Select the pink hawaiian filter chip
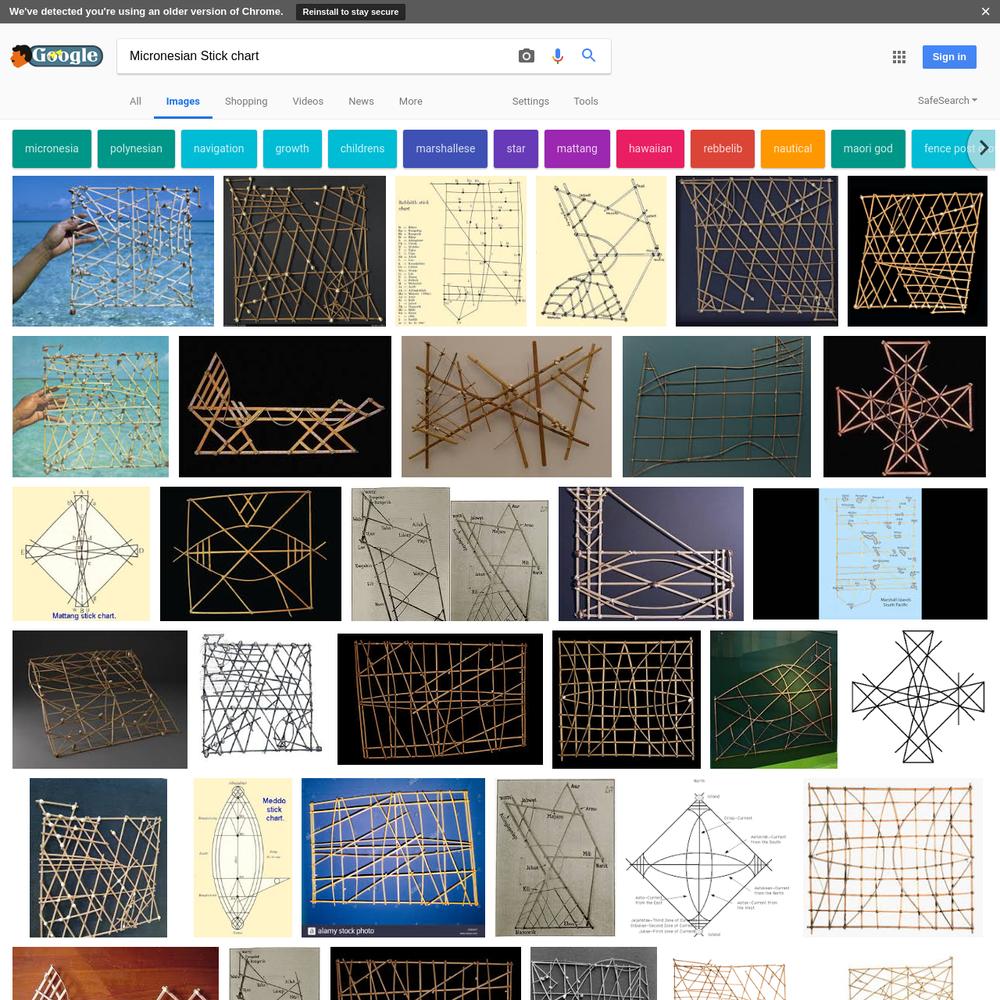Screen dimensions: 1000x1000 pyautogui.click(x=650, y=149)
